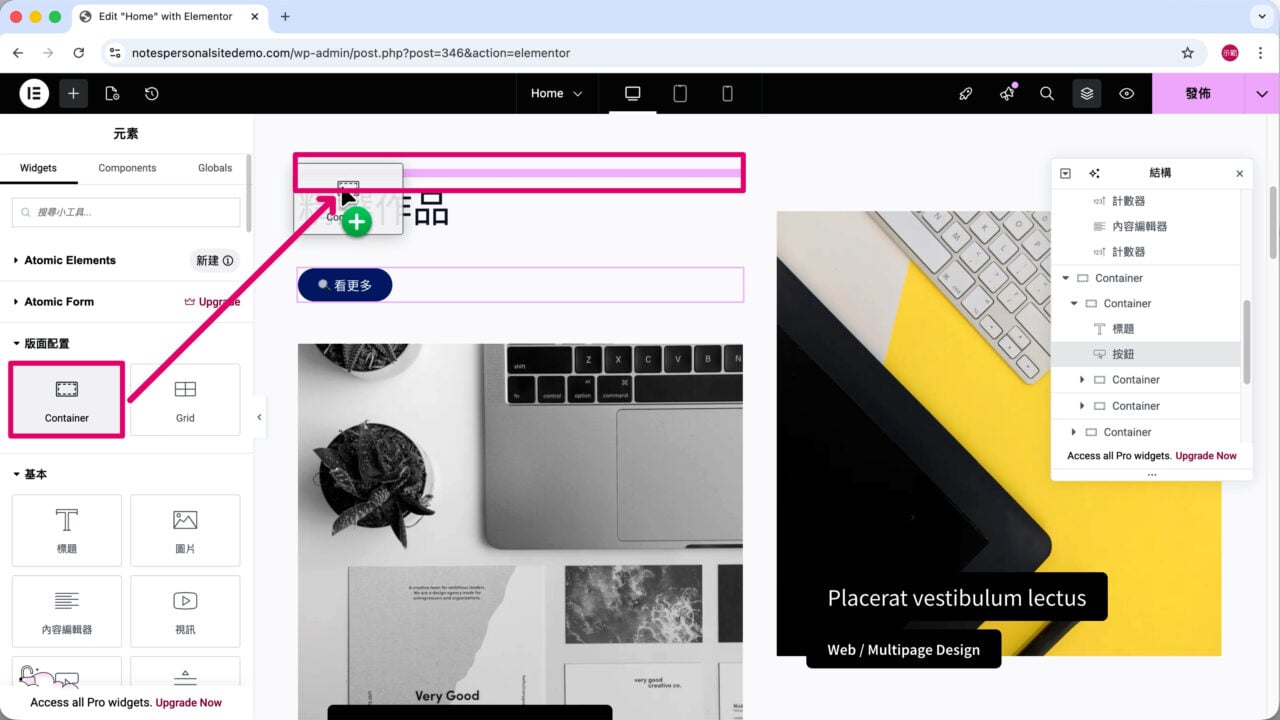Reload the browser page
Screen dimensions: 1280x720
(79, 53)
